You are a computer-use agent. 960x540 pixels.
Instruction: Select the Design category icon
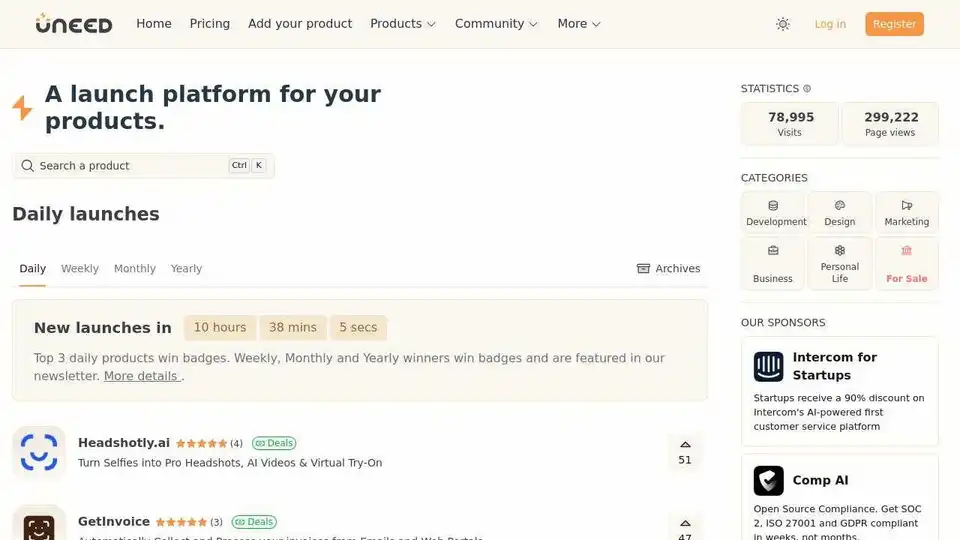coord(839,206)
